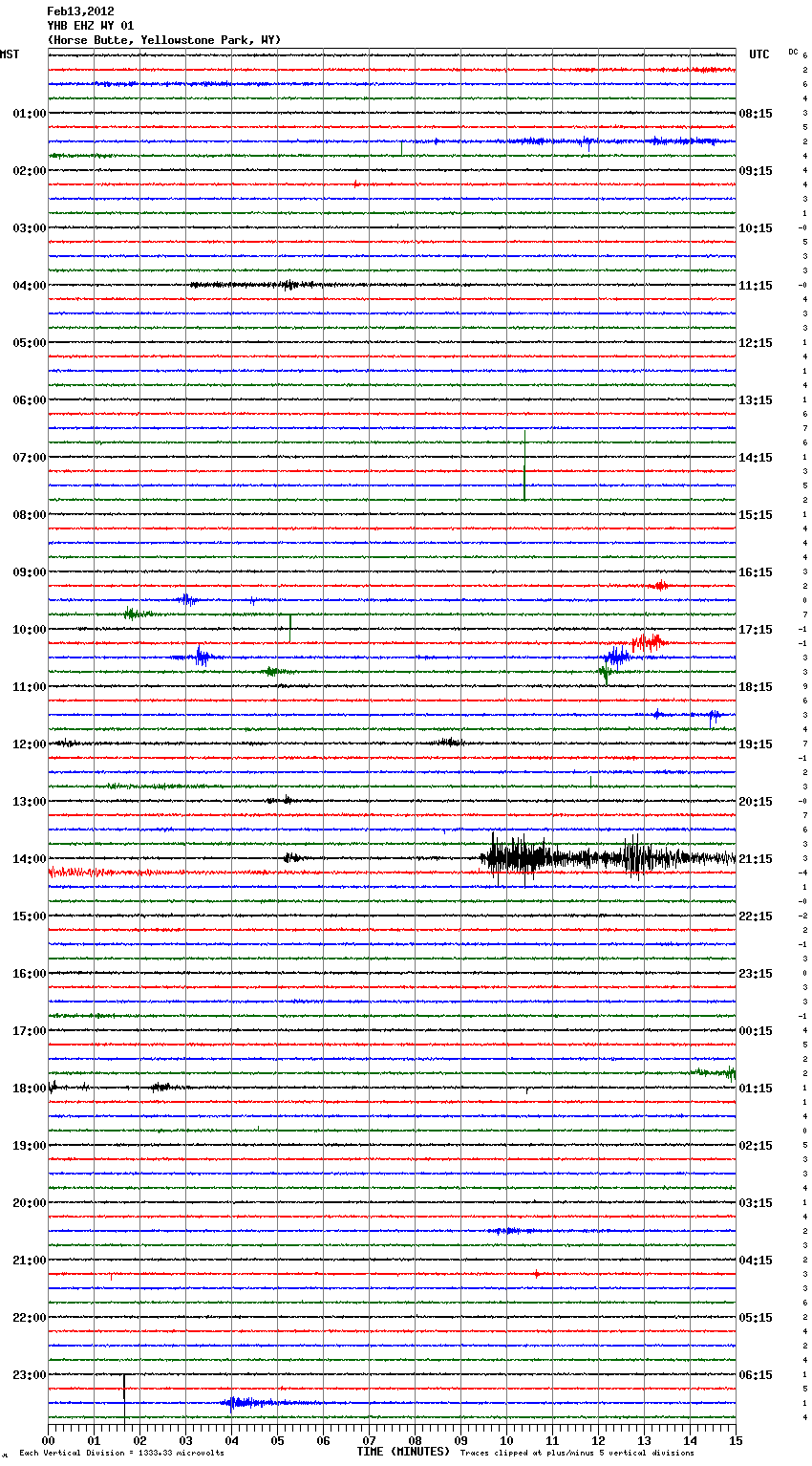Click the "06:15" UTC time label
Screen dimensions: 812x1466
coord(756,1375)
